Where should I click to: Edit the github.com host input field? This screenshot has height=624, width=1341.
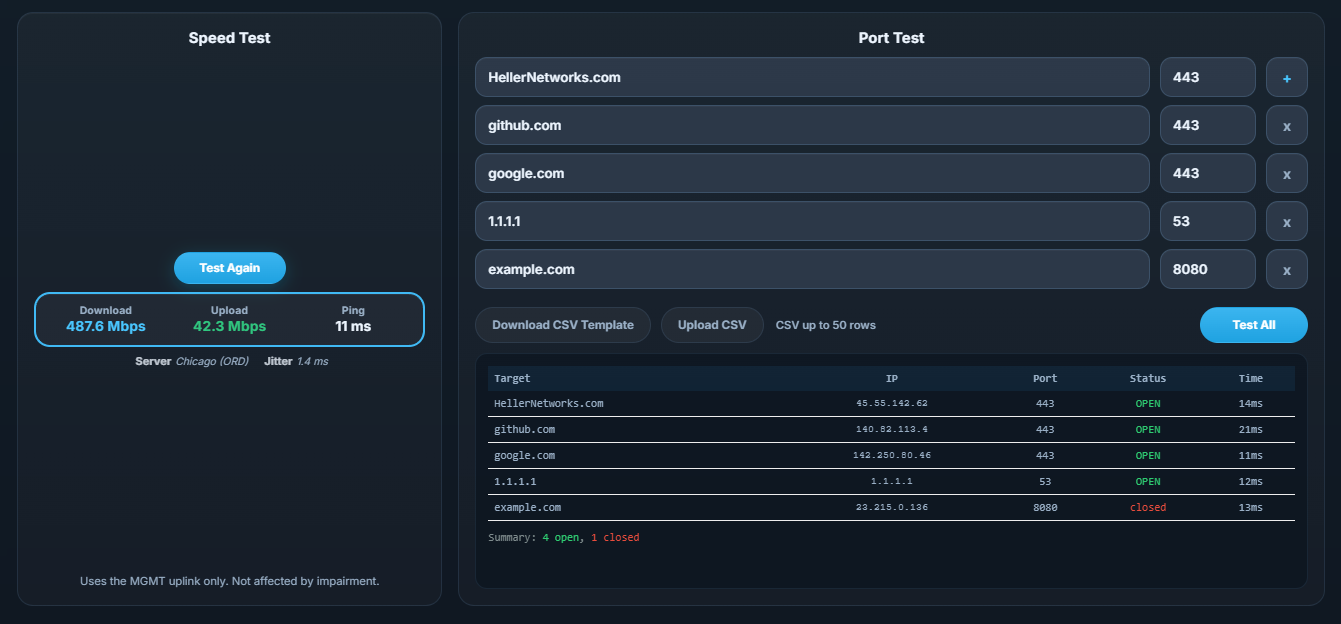pos(812,125)
